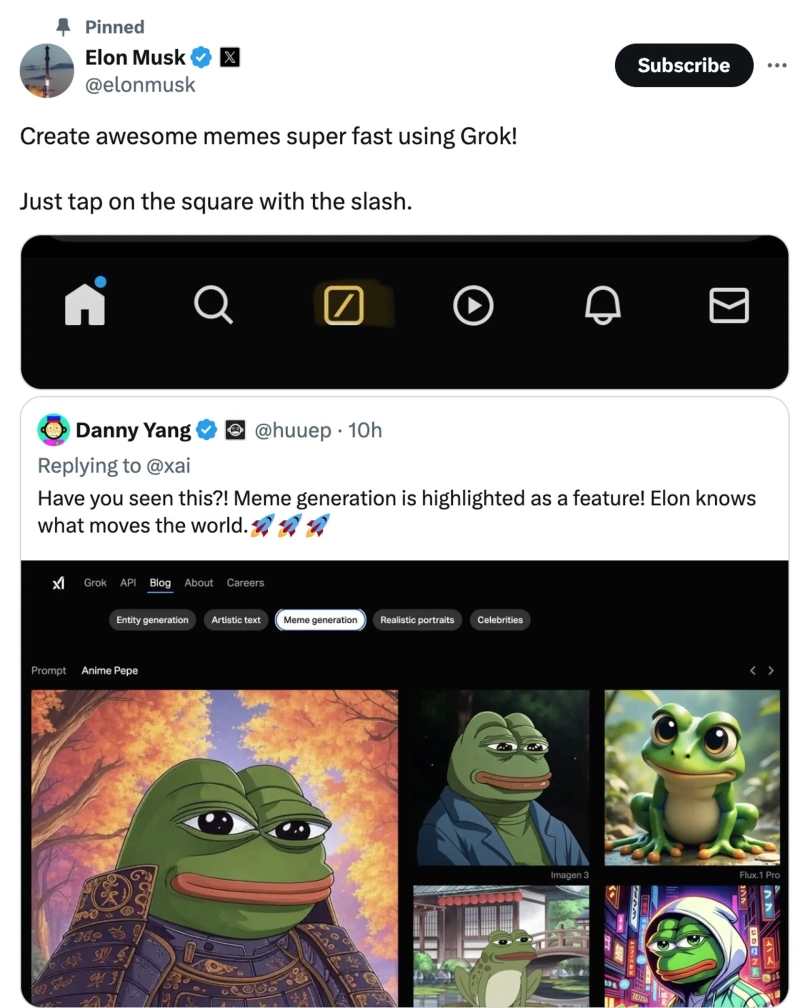This screenshot has width=800, height=1008.
Task: Choose the Realistic portraits pill
Action: 417,620
